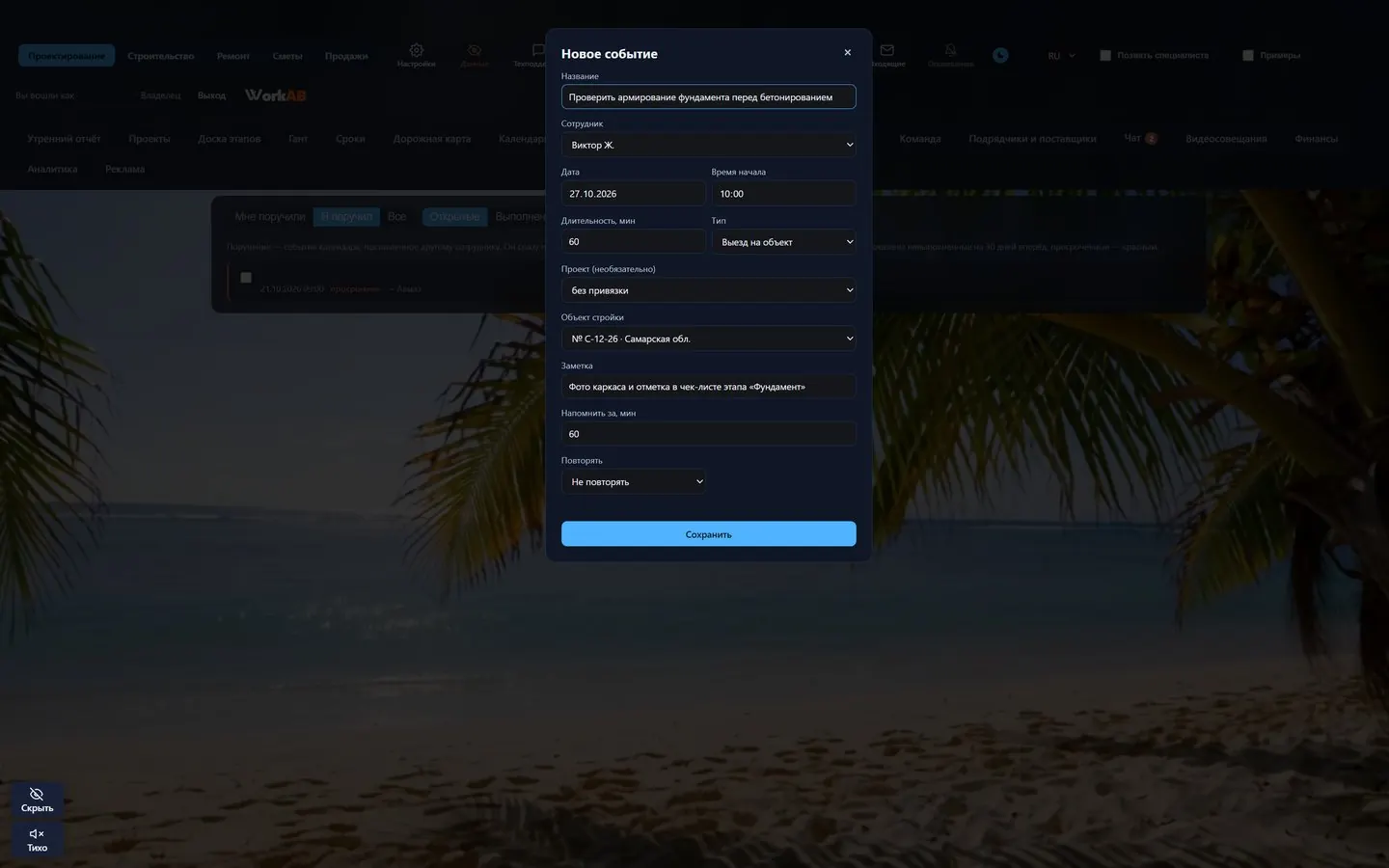The height and width of the screenshot is (868, 1389).
Task: Open the Тип dropdown with Выезд на объект
Action: (784, 242)
